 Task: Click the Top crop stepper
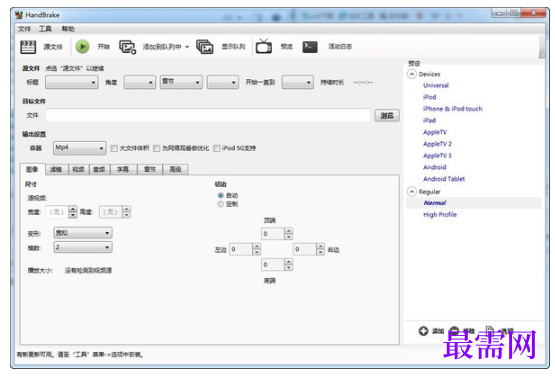(288, 234)
